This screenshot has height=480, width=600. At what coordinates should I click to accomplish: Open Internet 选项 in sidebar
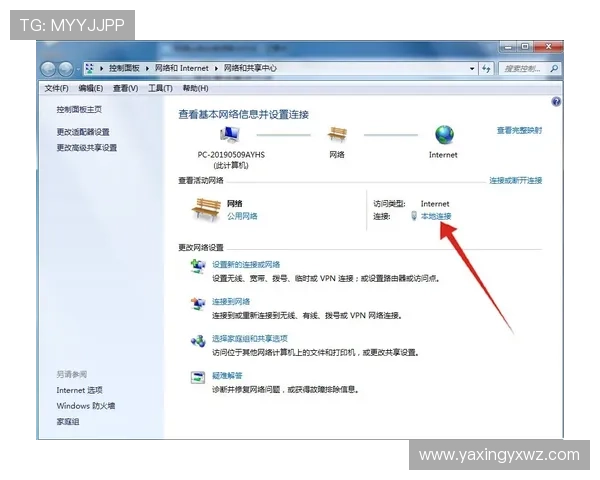pos(80,390)
